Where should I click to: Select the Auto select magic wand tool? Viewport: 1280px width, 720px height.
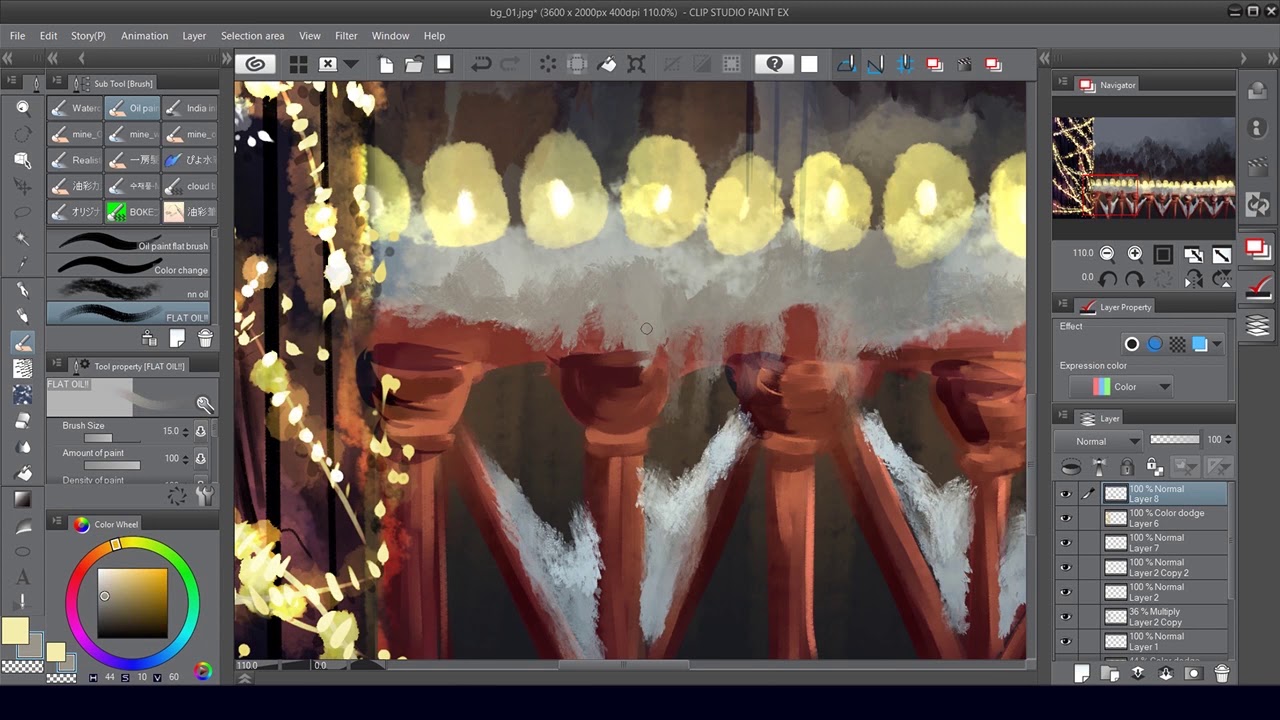[x=23, y=238]
